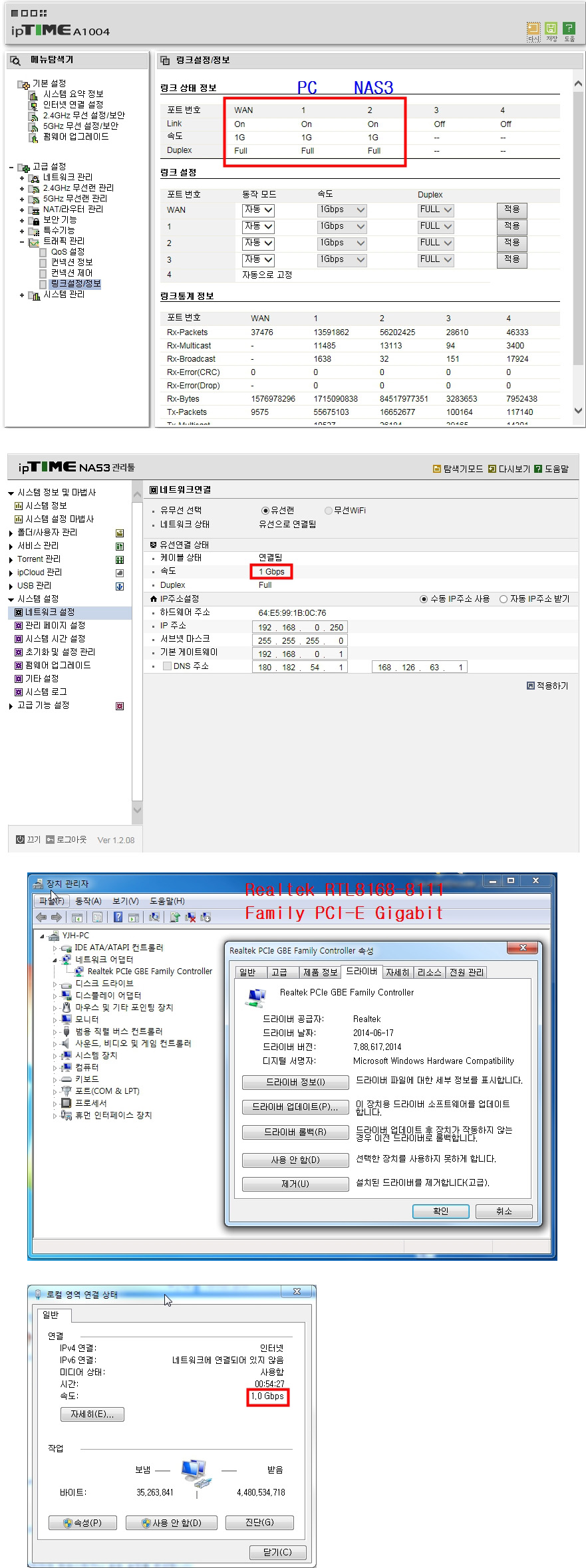The height and width of the screenshot is (1568, 586).
Task: Choose 자동 IP주소 받기 radio option
Action: point(504,599)
